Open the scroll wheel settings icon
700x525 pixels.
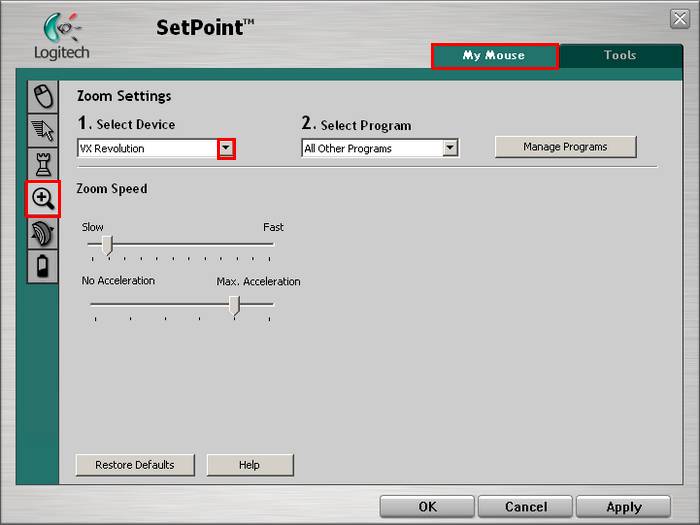[x=43, y=233]
